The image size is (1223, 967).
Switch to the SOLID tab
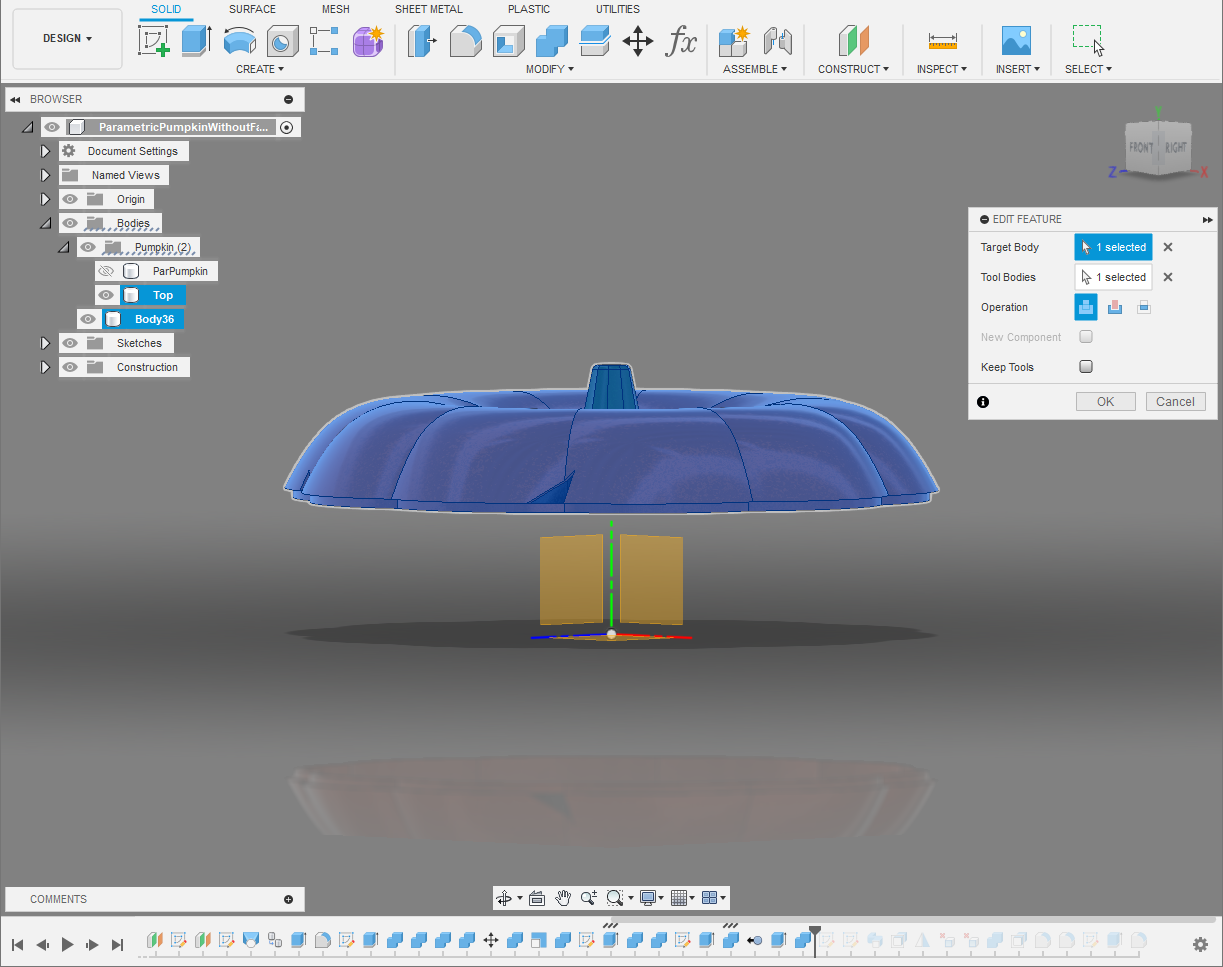(x=166, y=9)
